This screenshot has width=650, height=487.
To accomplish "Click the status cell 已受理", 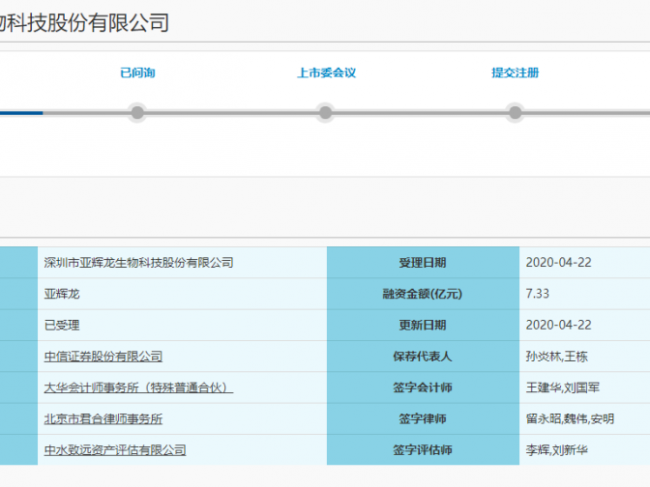I will tap(182, 325).
